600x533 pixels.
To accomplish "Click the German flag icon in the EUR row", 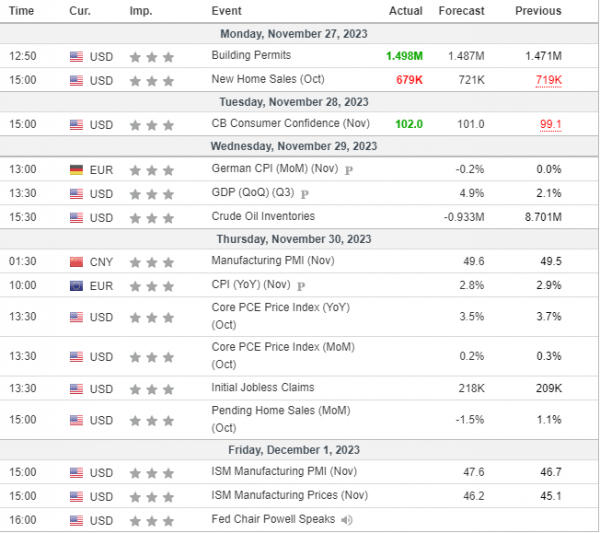I will tap(76, 171).
